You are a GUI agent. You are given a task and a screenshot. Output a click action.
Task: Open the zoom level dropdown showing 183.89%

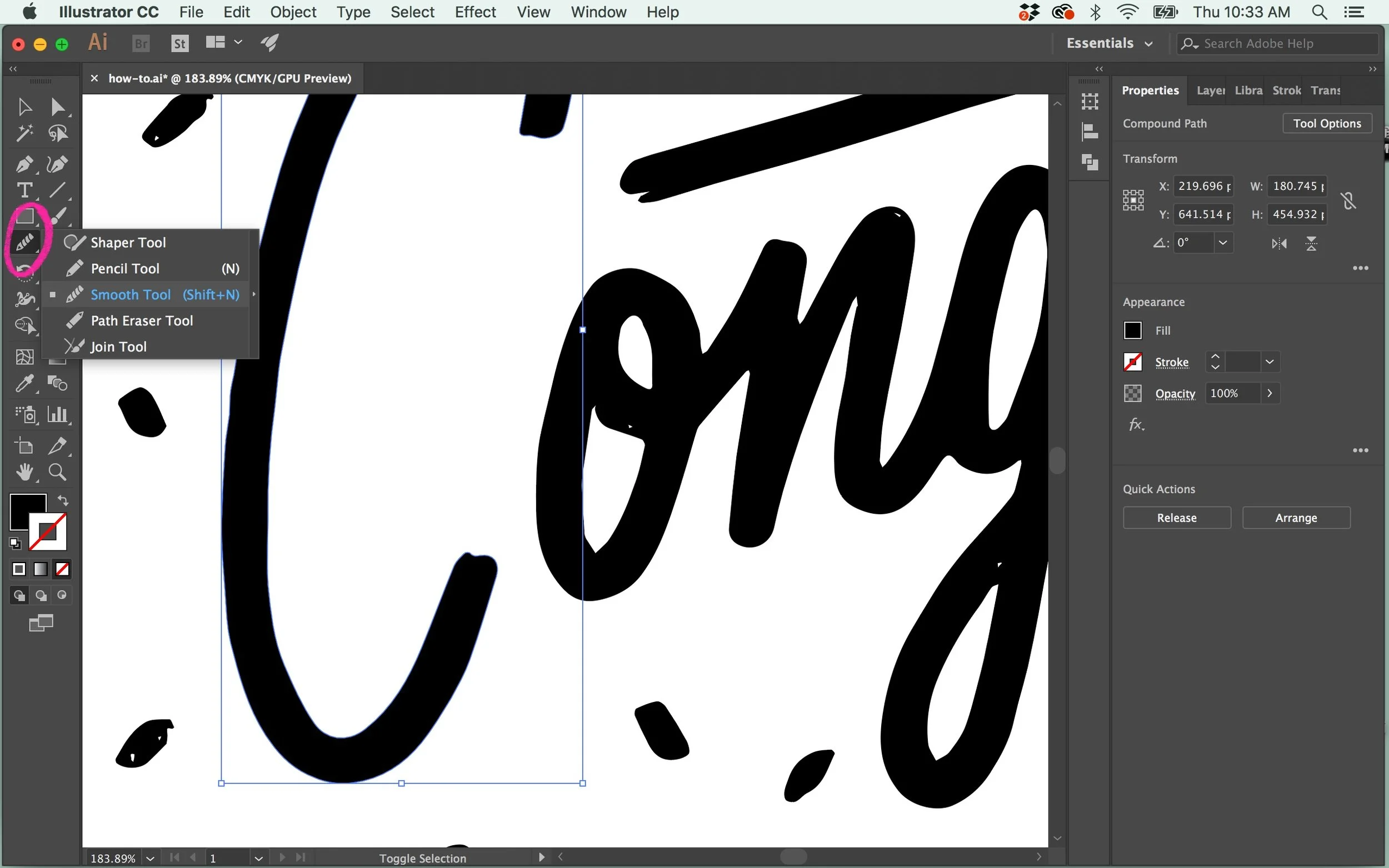(150, 857)
